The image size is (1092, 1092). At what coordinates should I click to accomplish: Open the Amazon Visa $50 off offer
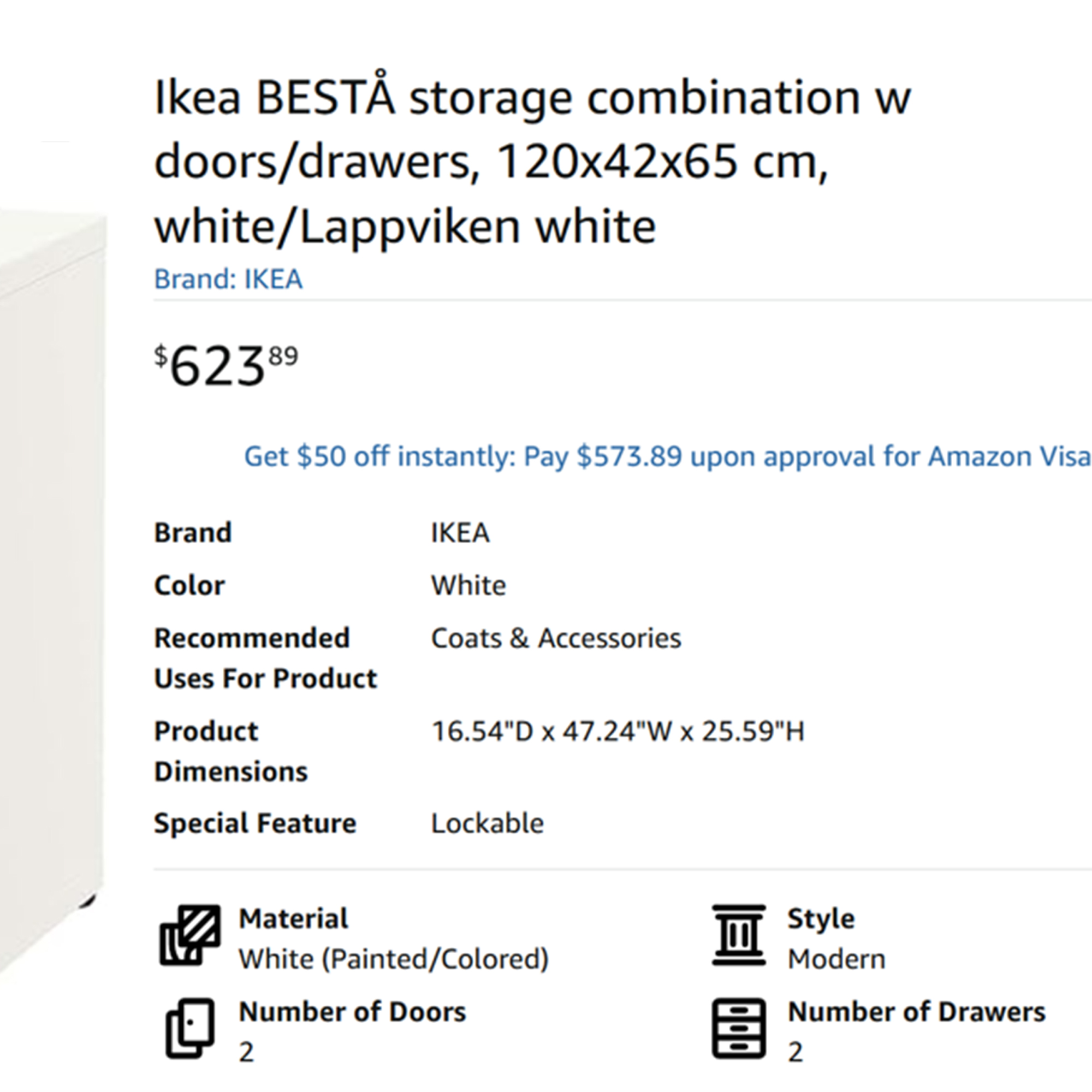667,456
